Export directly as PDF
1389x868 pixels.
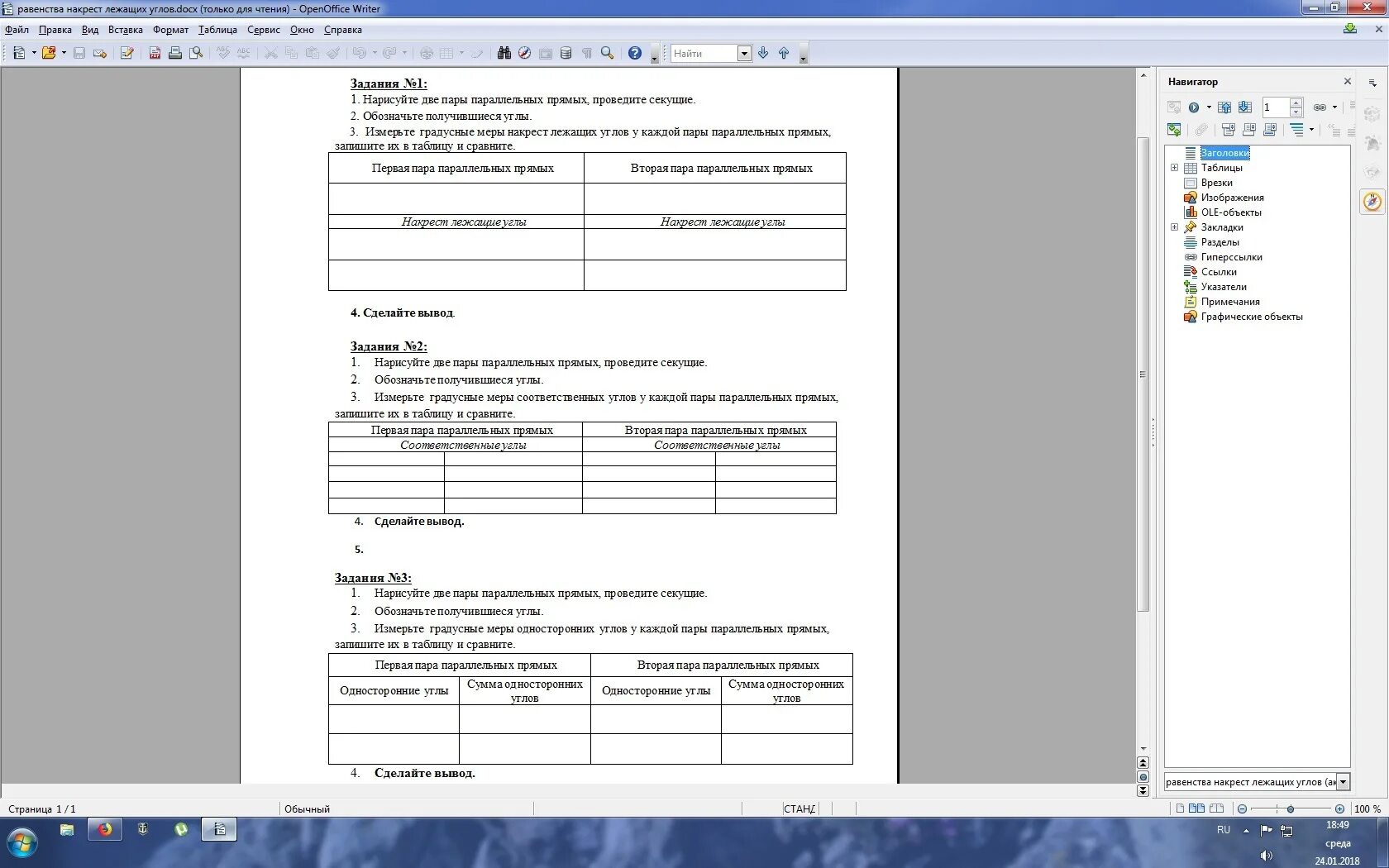click(x=155, y=53)
